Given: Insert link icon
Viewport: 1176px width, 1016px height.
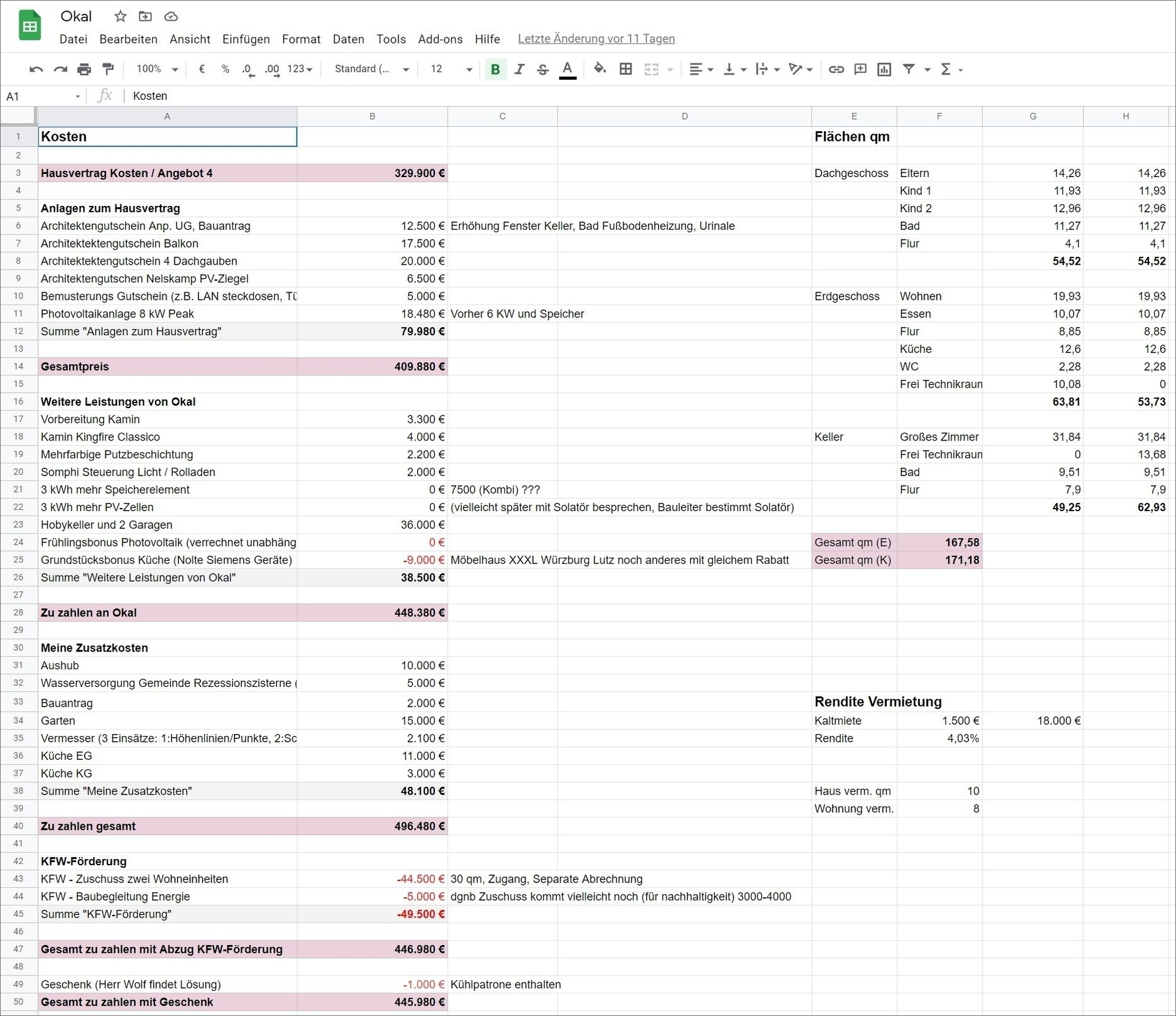Looking at the screenshot, I should coord(836,69).
